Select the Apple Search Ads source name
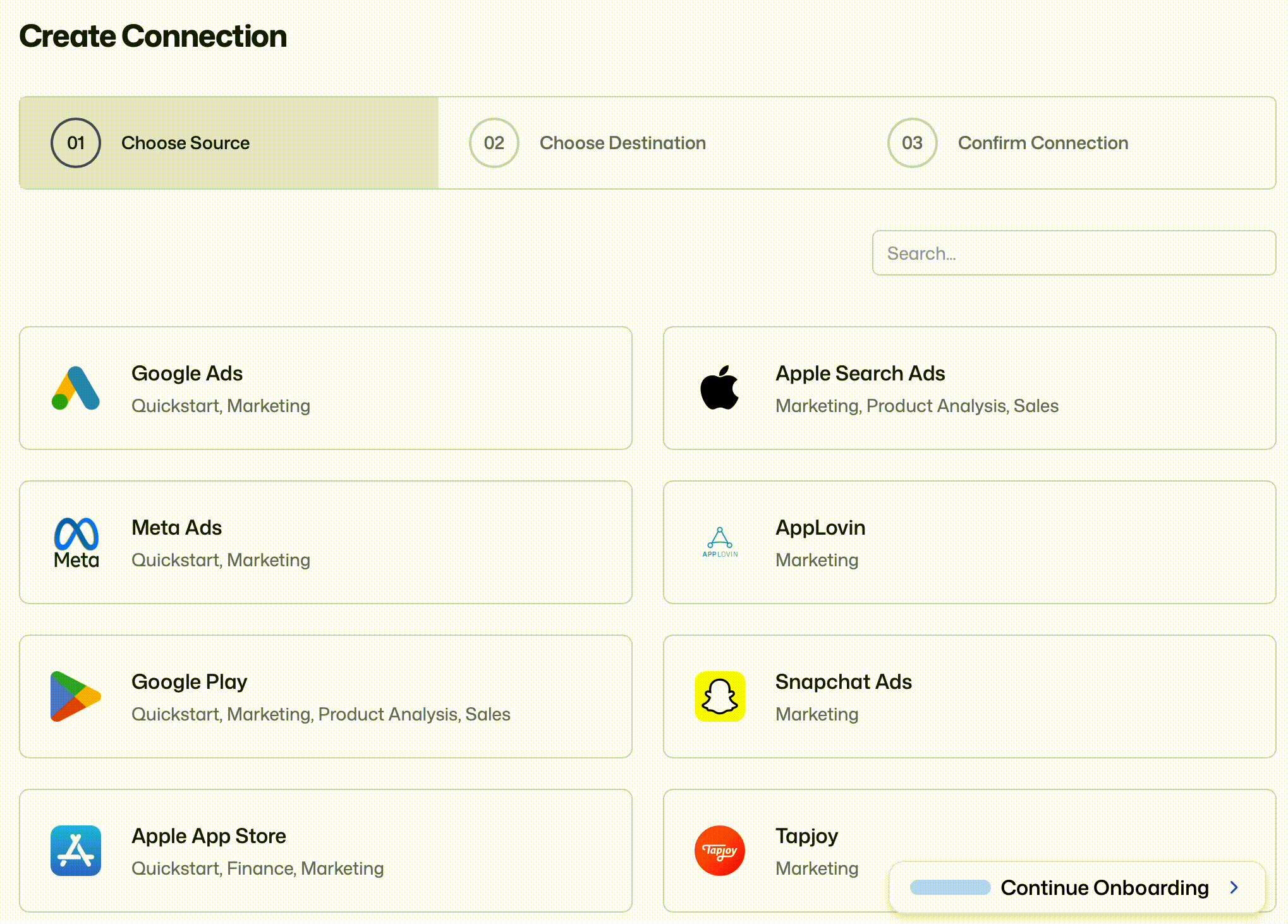Screen dimensions: 1288x924 (860, 374)
